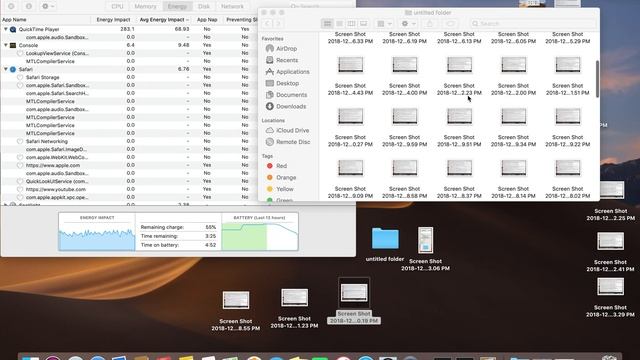The width and height of the screenshot is (640, 360).
Task: Collapse the Safari process group
Action: click(x=6, y=69)
